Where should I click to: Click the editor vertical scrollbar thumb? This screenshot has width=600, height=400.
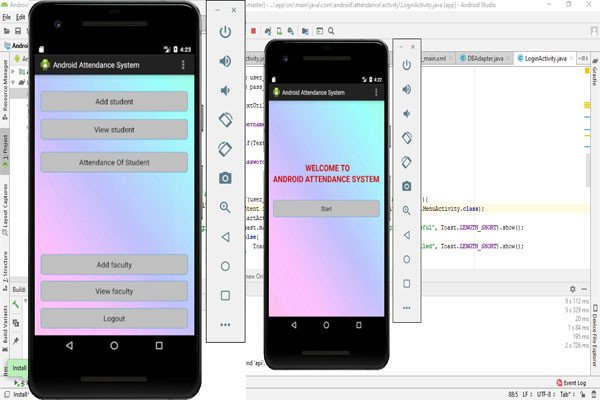tap(588, 170)
